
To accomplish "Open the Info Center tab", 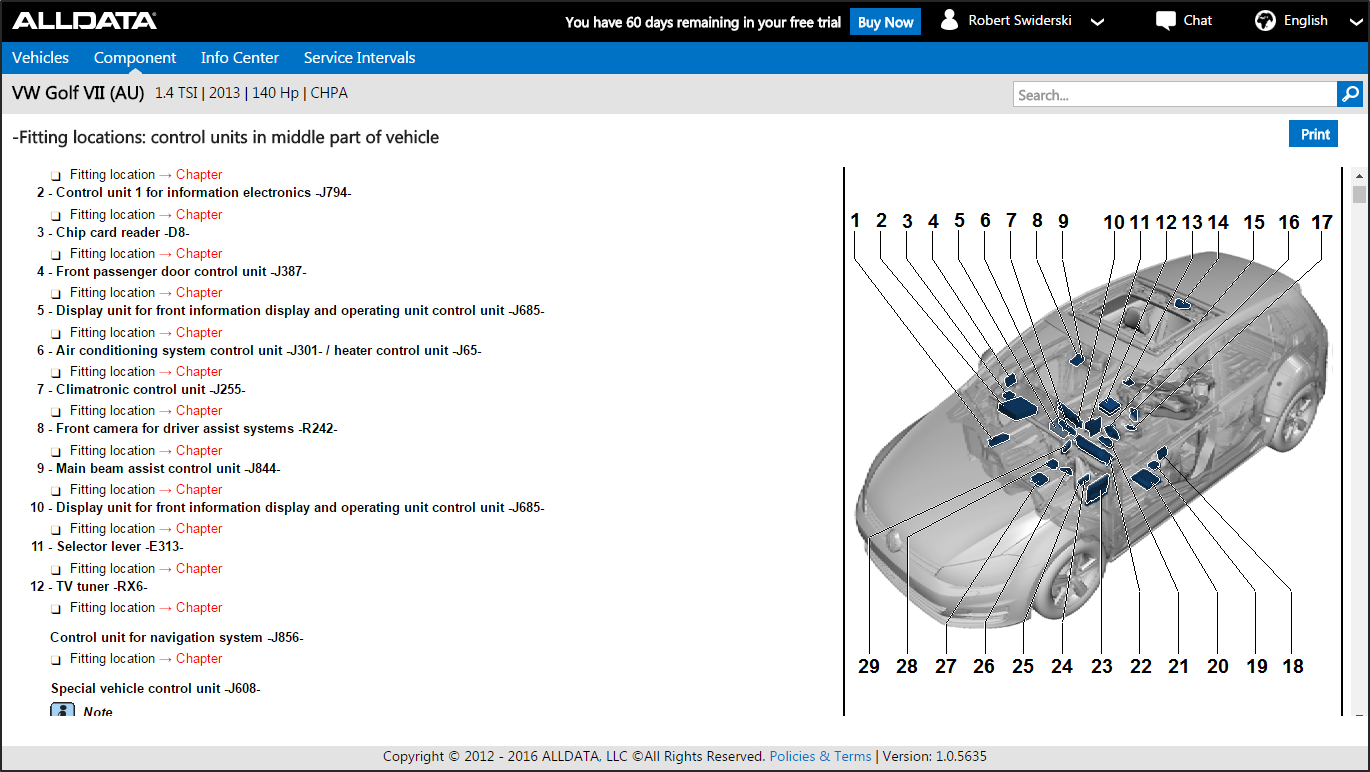I will (x=240, y=58).
